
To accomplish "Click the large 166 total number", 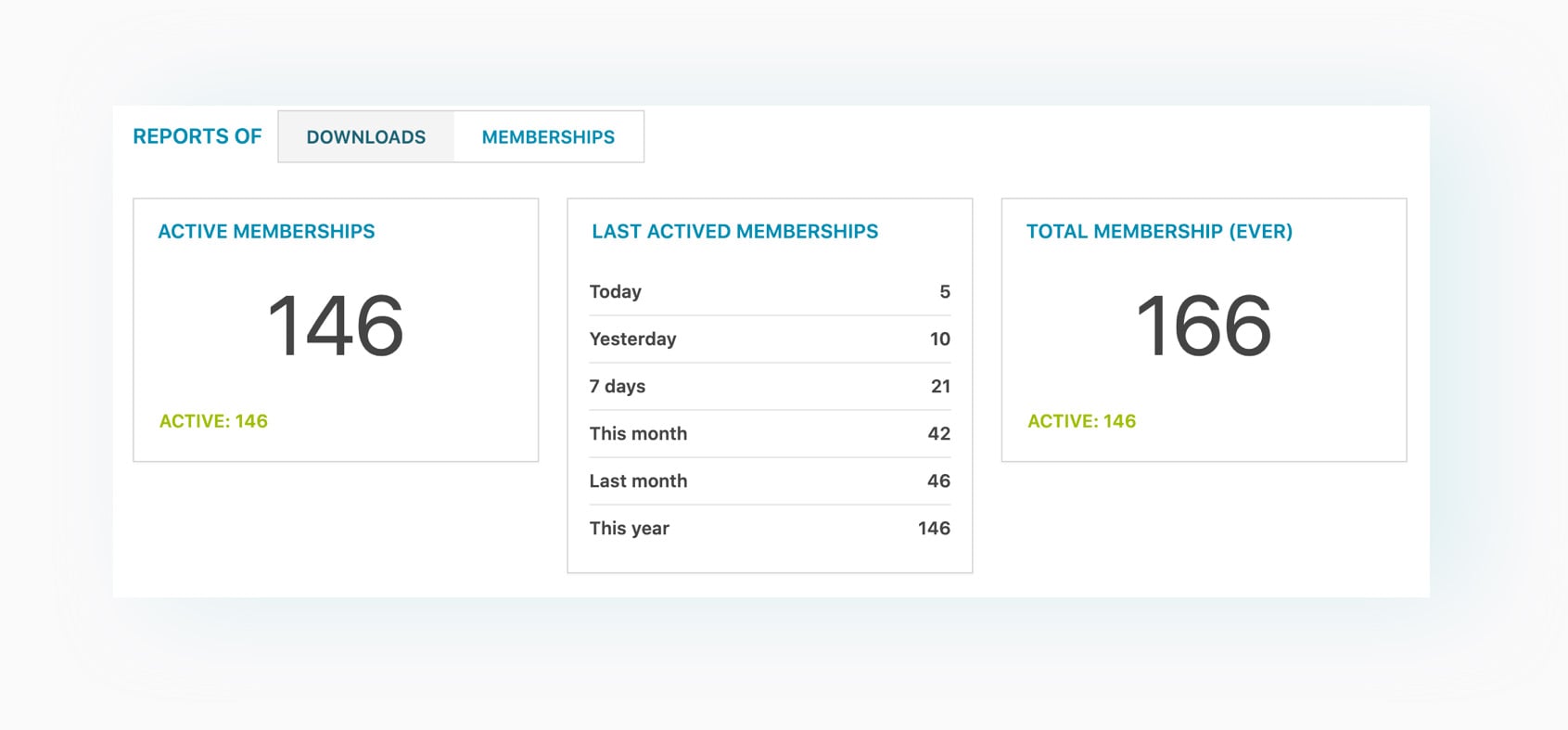I will [1204, 326].
